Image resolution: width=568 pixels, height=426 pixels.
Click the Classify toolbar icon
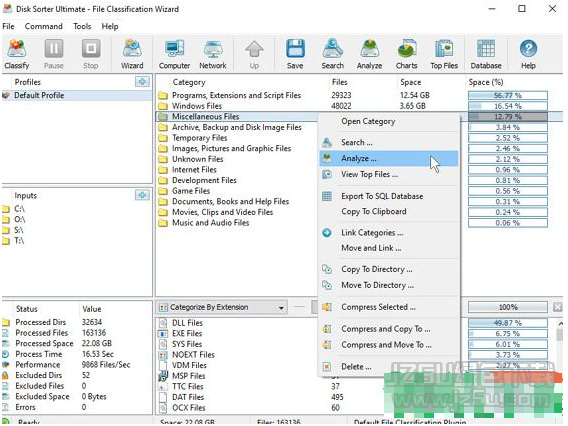(x=17, y=54)
